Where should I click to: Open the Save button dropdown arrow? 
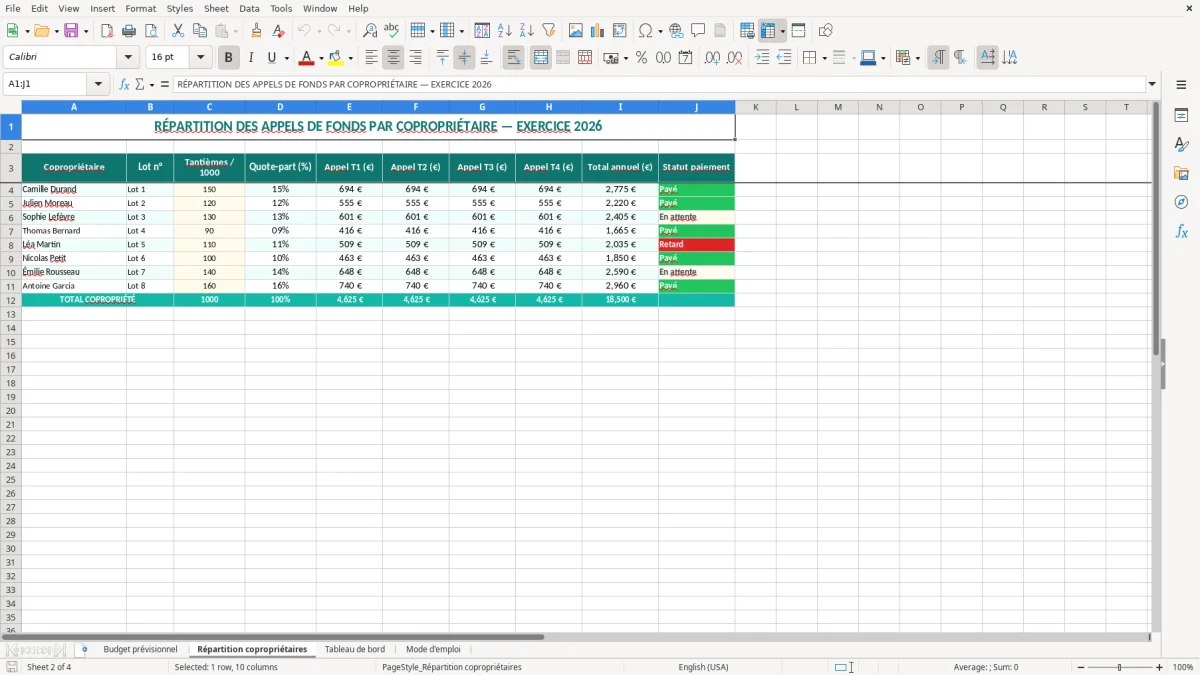click(86, 31)
